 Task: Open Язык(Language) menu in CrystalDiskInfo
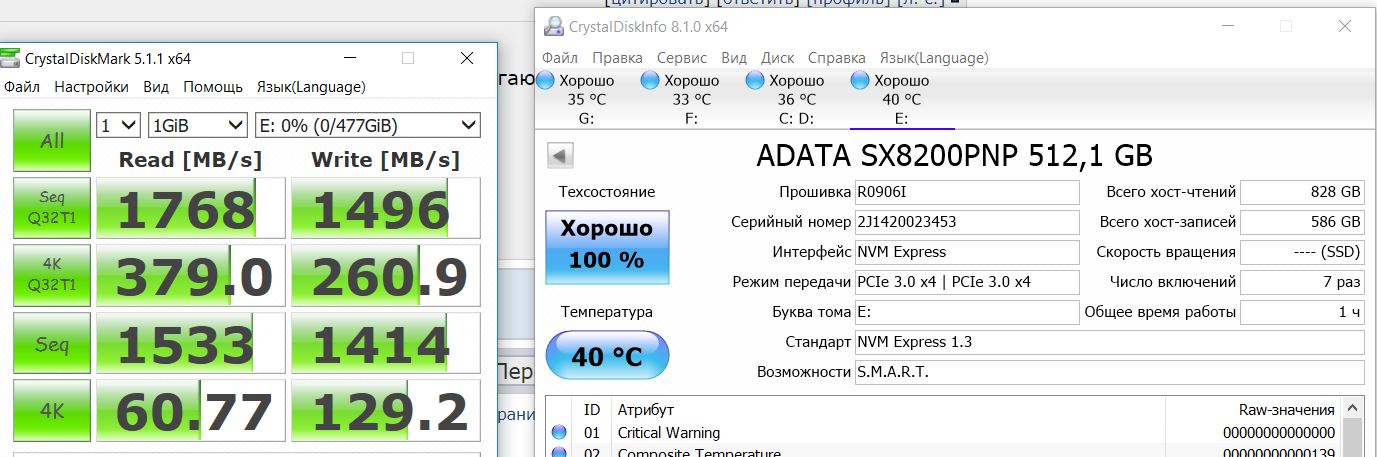[x=934, y=58]
